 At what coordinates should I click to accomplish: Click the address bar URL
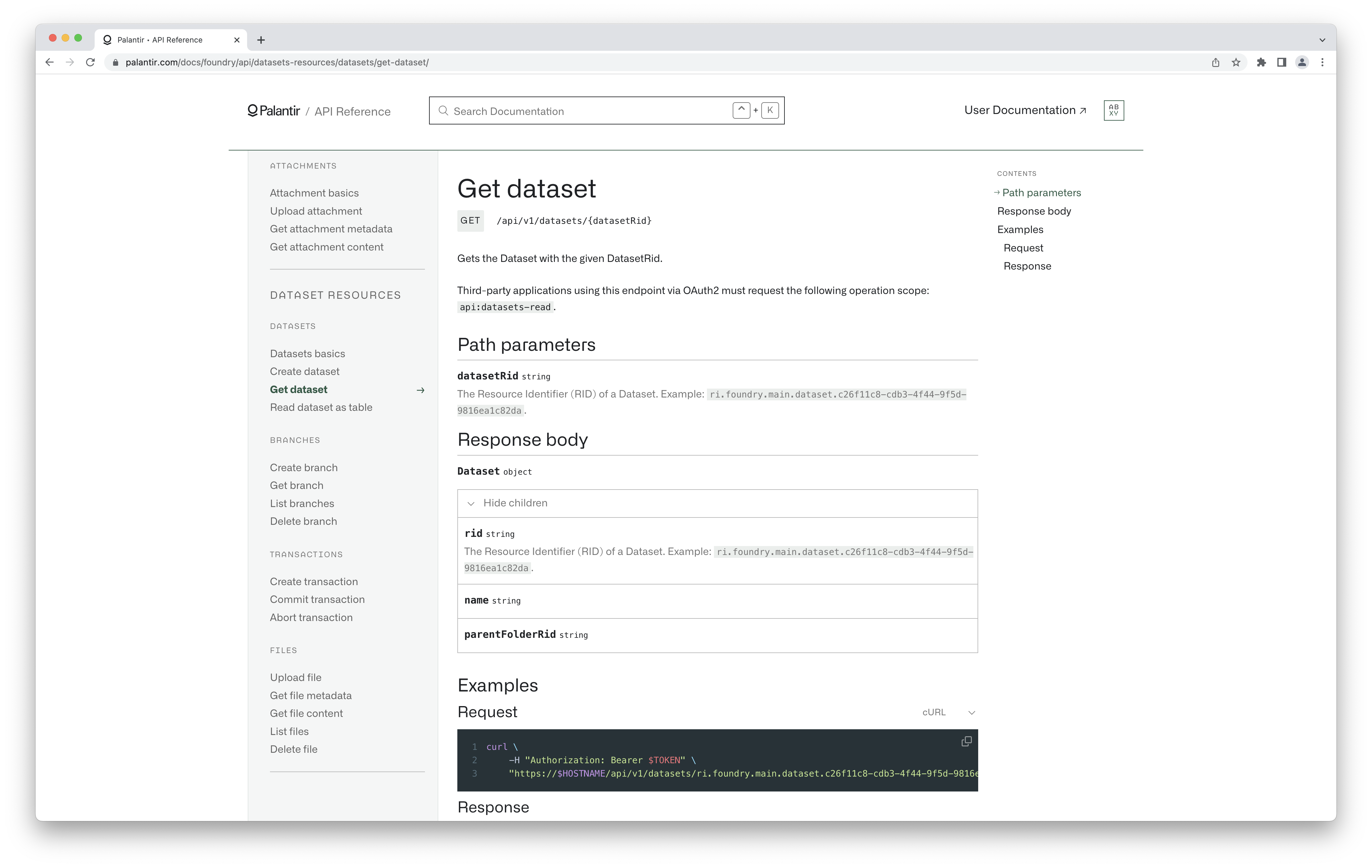[277, 62]
